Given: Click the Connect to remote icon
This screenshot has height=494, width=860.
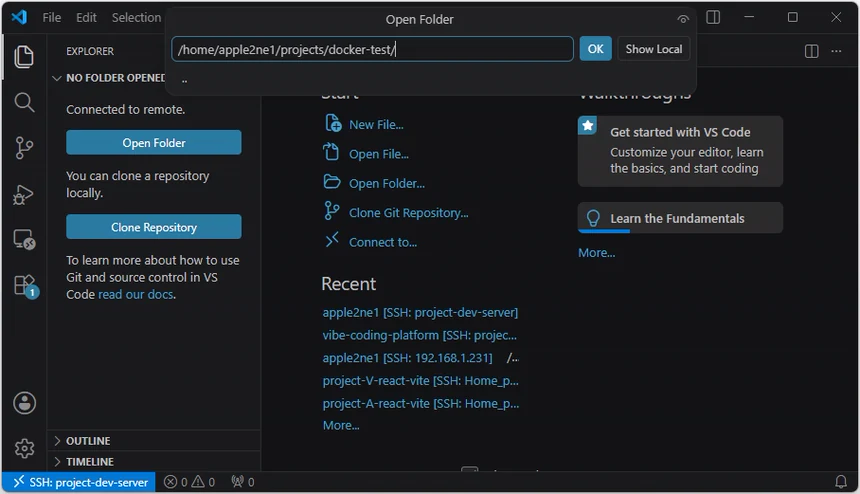Looking at the screenshot, I should pyautogui.click(x=332, y=240).
